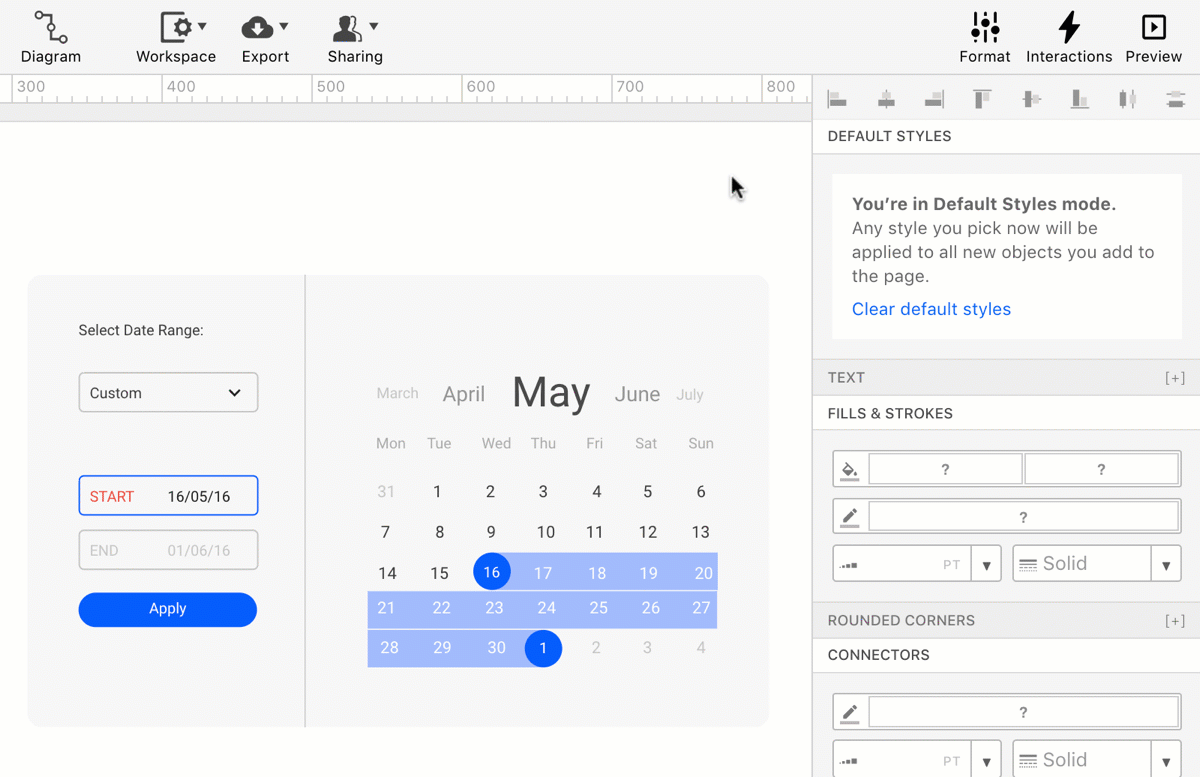Distribute objects vertically

pyautogui.click(x=1175, y=99)
